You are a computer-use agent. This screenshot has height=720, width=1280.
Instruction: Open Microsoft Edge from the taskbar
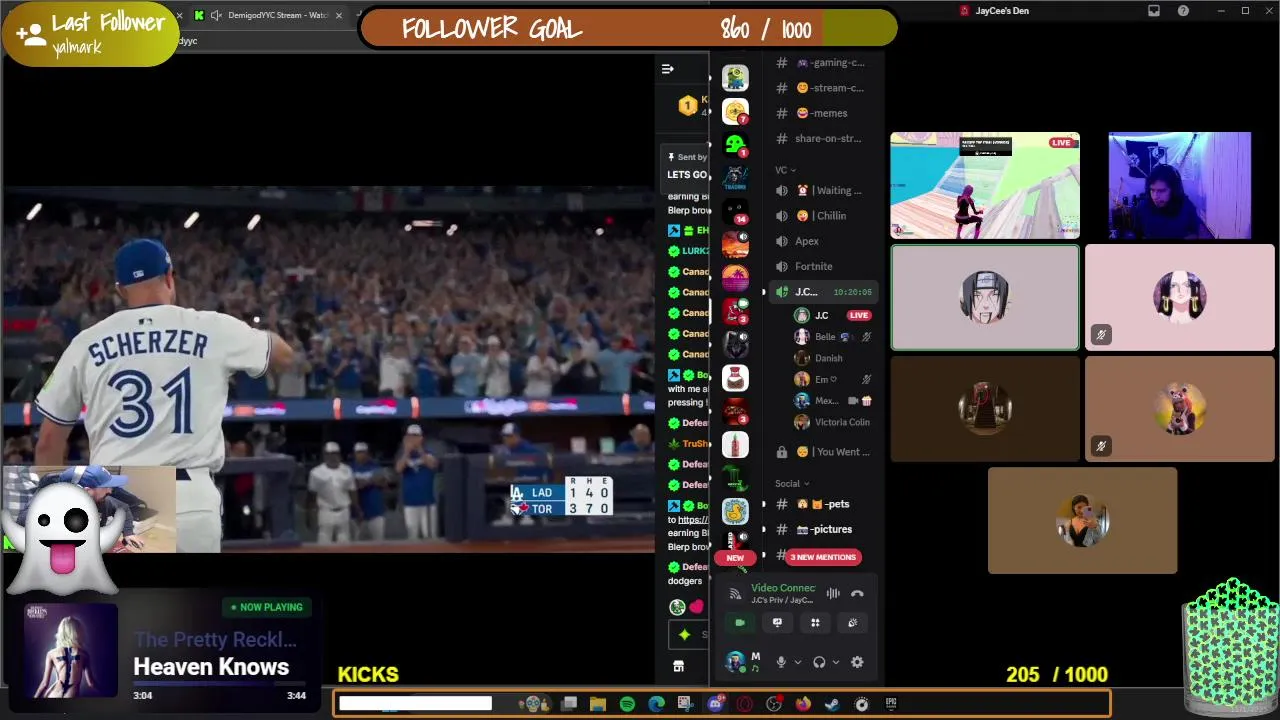[x=656, y=704]
